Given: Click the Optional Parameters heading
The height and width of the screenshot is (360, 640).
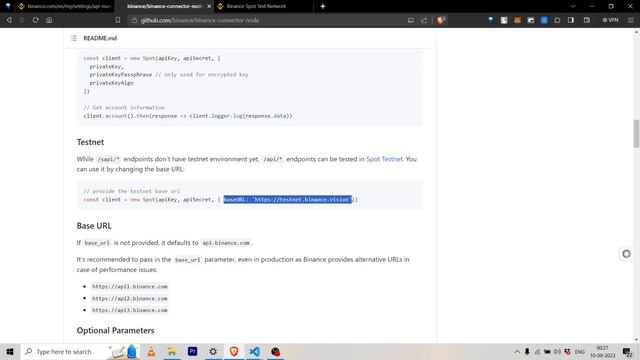Looking at the screenshot, I should click(116, 330).
